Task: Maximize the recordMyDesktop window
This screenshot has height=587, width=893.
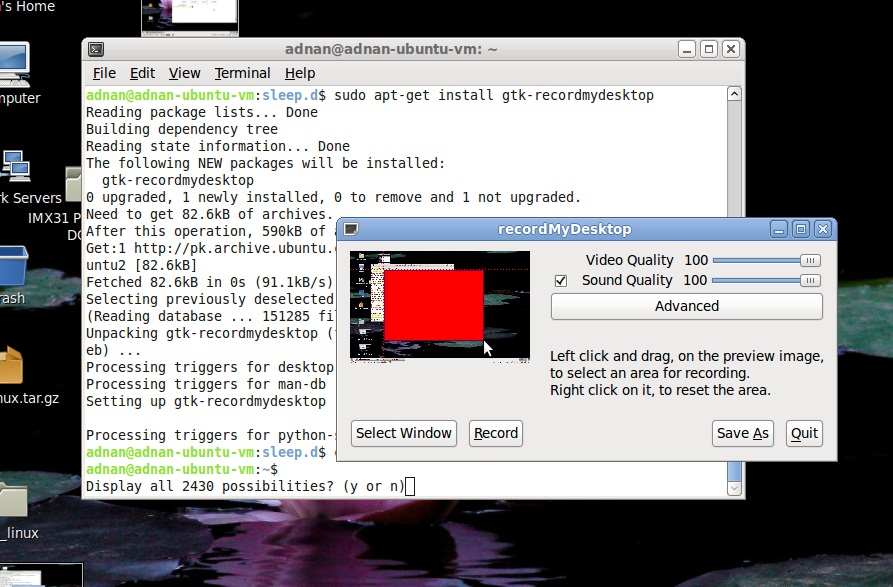Action: [x=801, y=229]
